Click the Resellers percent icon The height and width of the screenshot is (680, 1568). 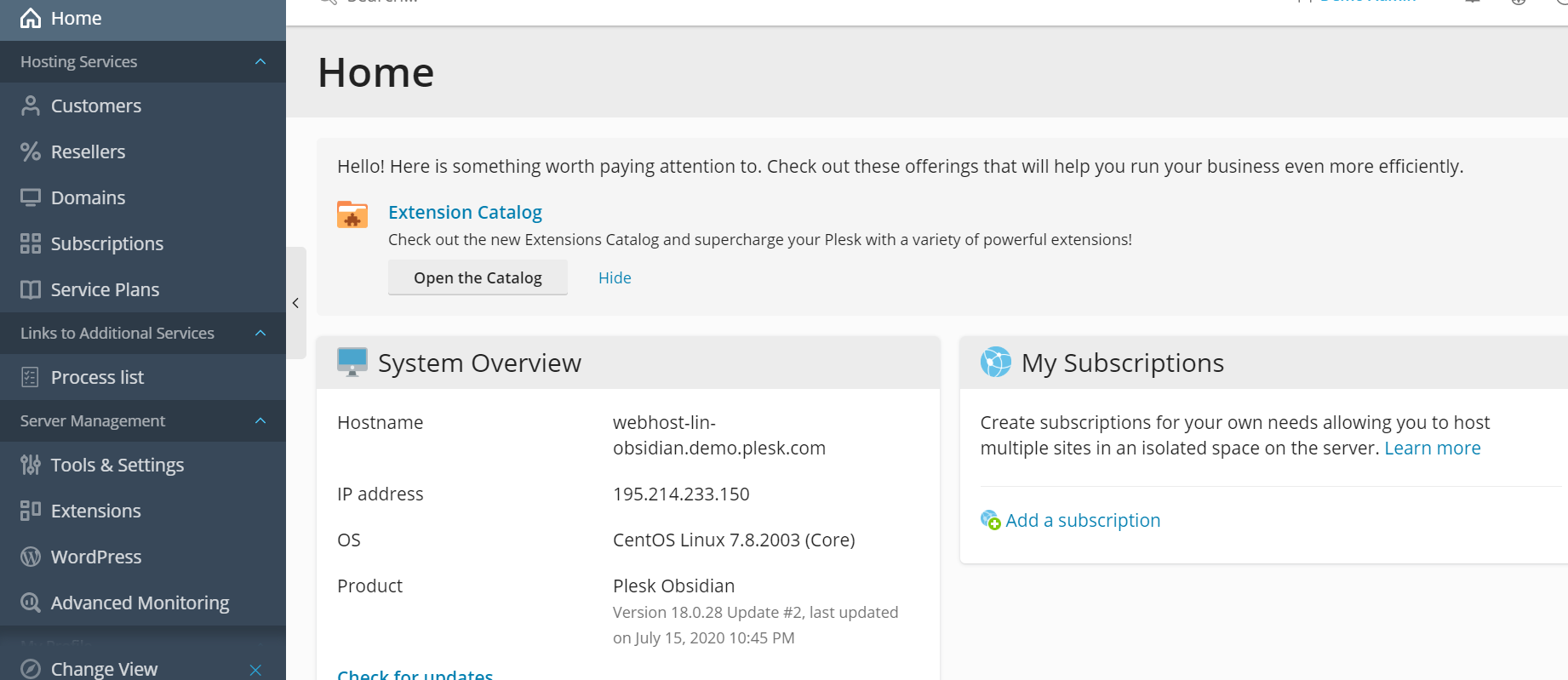[31, 151]
